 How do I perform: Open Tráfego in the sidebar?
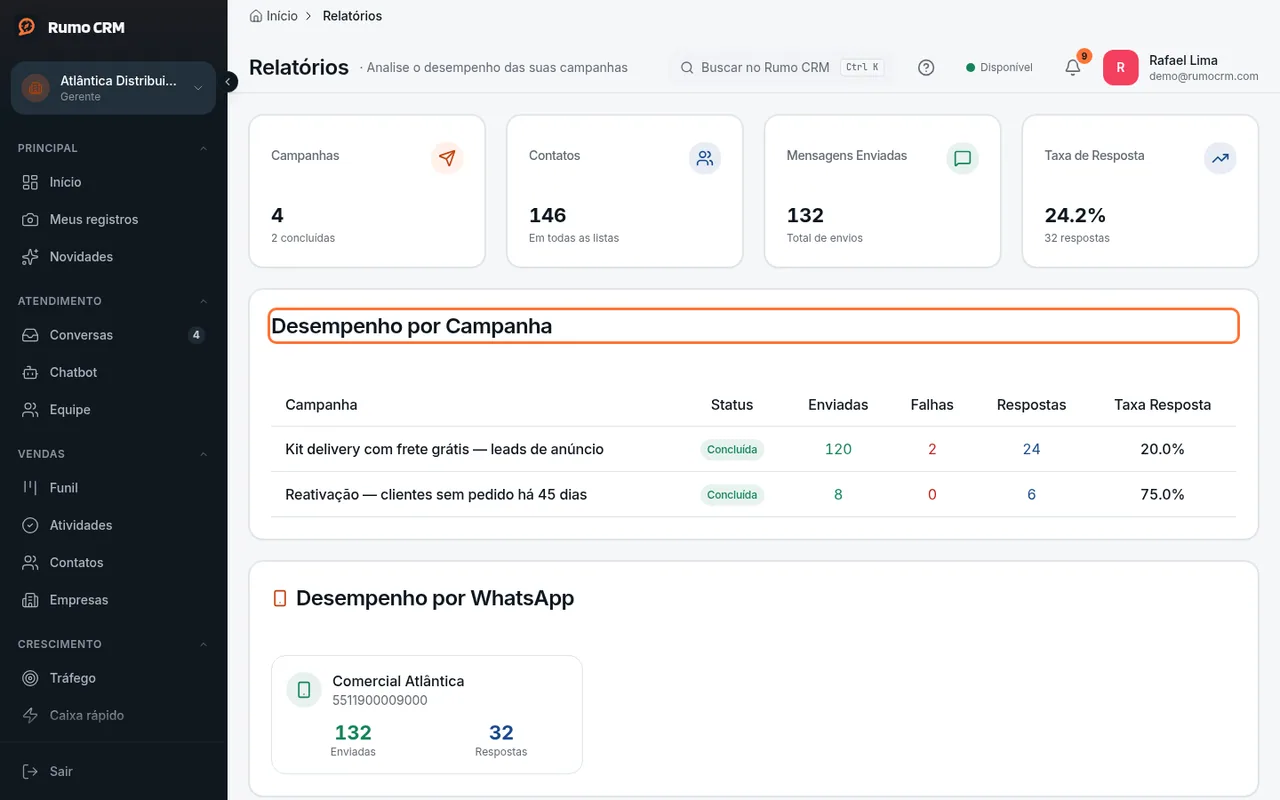coord(113,678)
